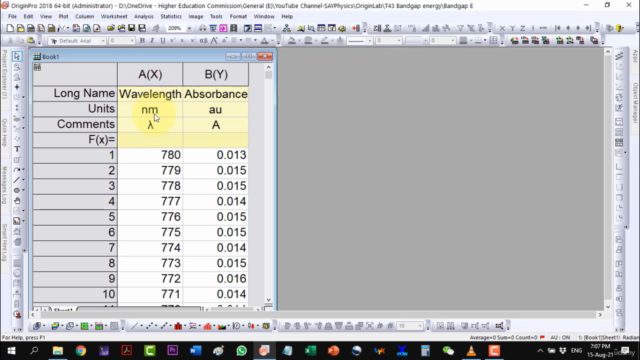Image resolution: width=640 pixels, height=360 pixels.
Task: Expand Line plot type dropdown arrow
Action: point(141,326)
